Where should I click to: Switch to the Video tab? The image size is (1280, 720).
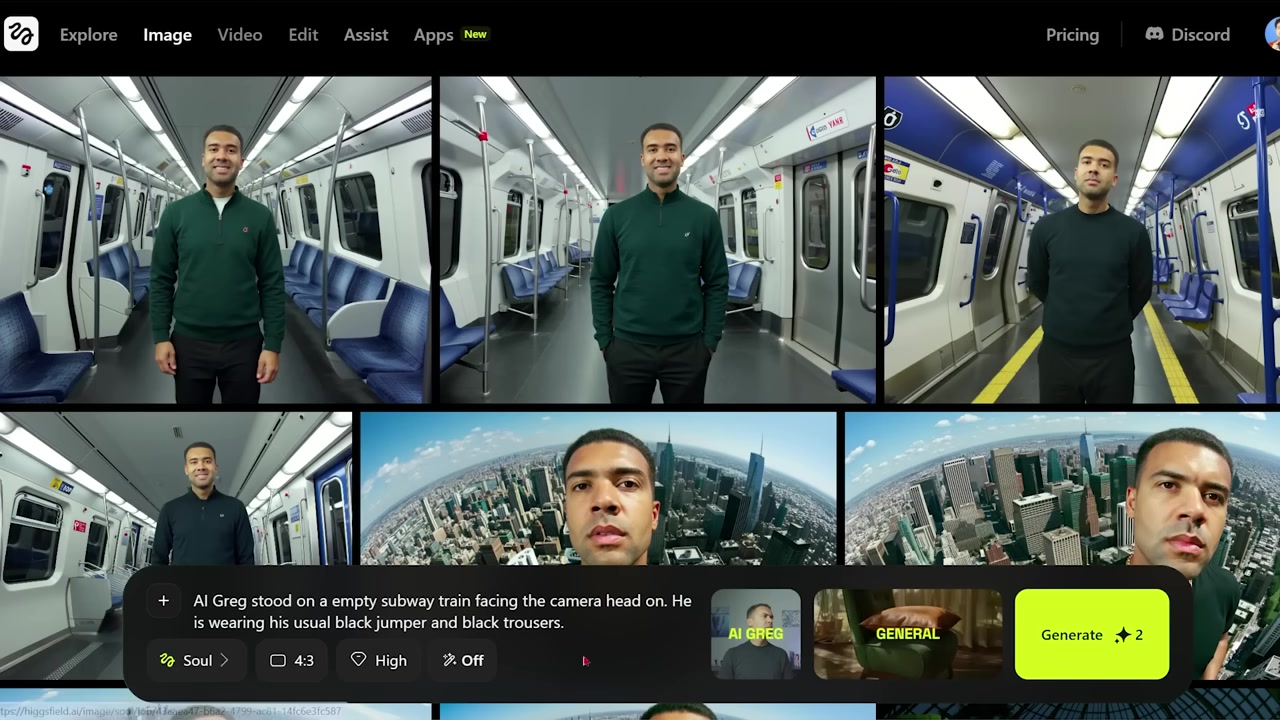pos(240,34)
